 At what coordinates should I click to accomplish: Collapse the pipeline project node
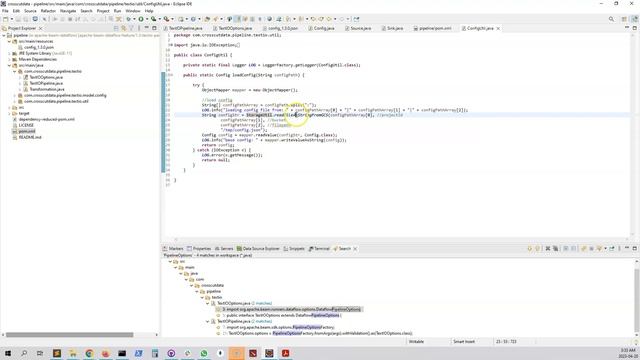click(4, 36)
